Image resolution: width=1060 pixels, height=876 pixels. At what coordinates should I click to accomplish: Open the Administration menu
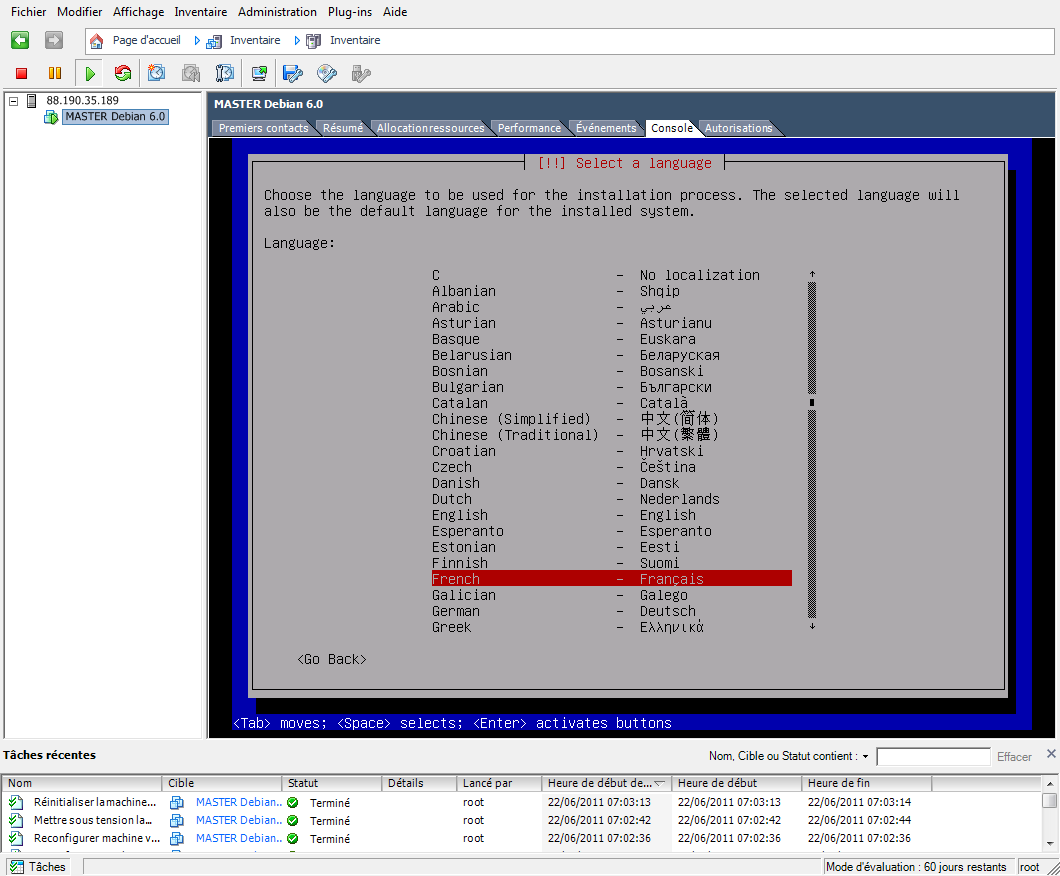tap(277, 11)
